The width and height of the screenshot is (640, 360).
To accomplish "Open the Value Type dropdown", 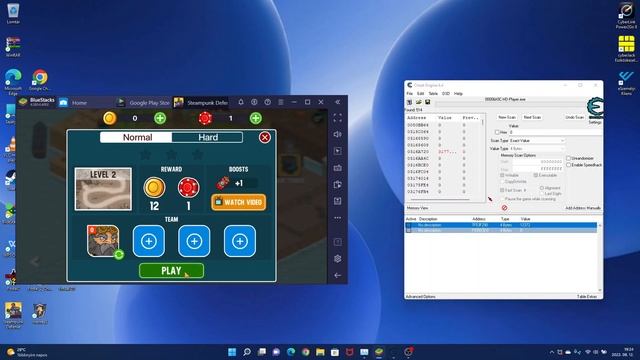I will coord(537,149).
